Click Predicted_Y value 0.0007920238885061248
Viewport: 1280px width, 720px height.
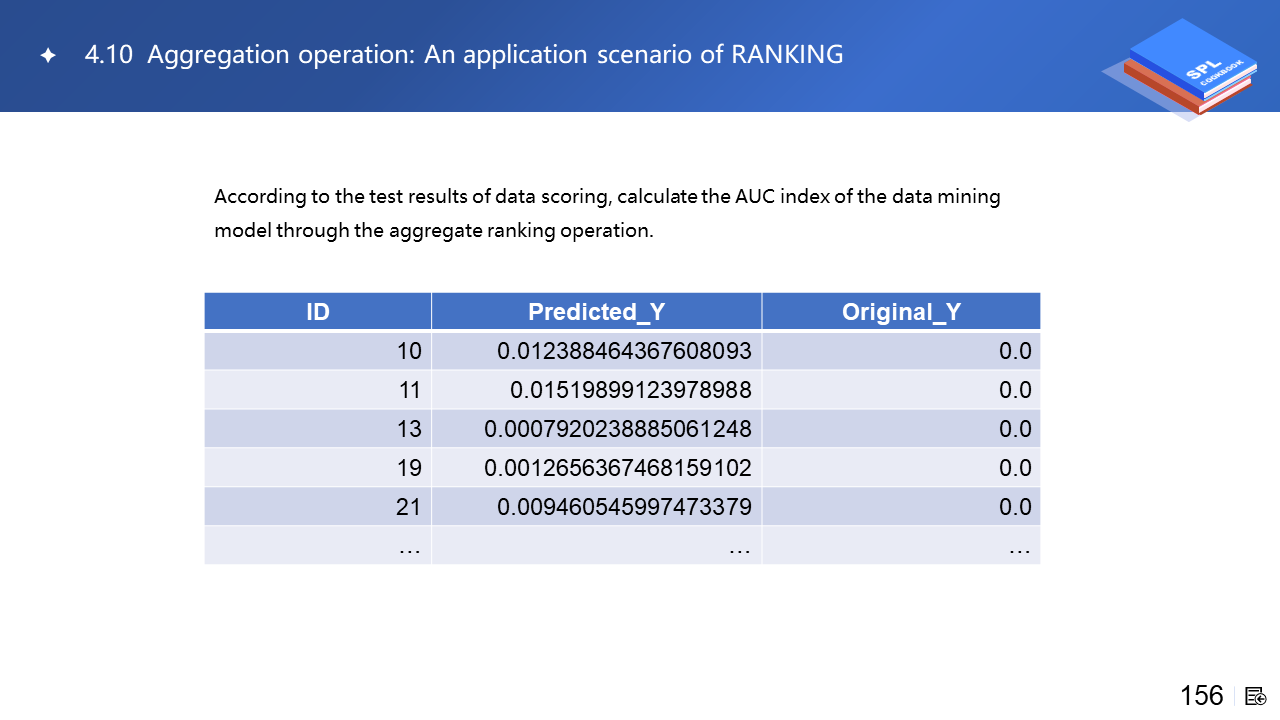[617, 429]
